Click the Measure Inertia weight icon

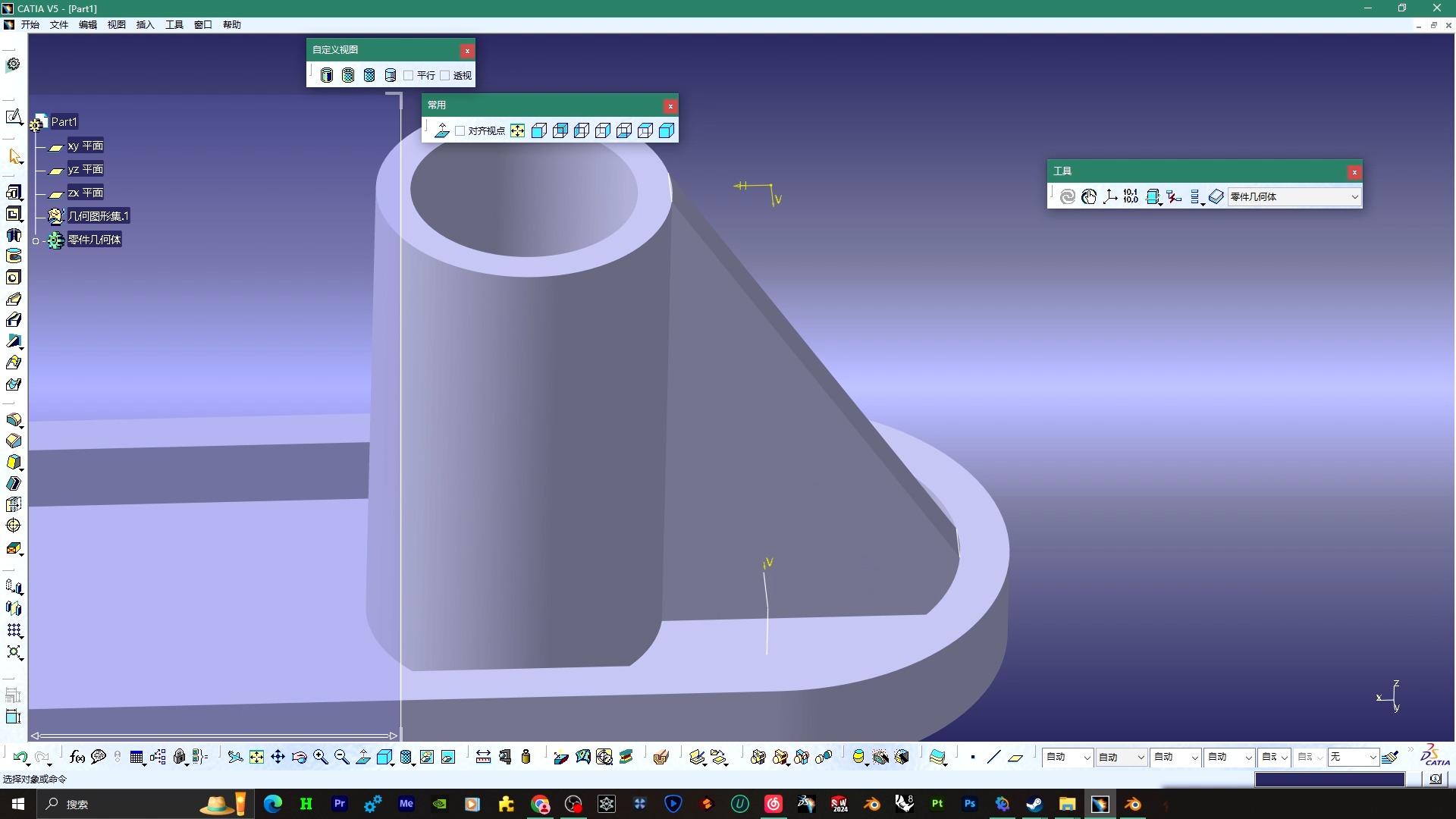click(526, 757)
